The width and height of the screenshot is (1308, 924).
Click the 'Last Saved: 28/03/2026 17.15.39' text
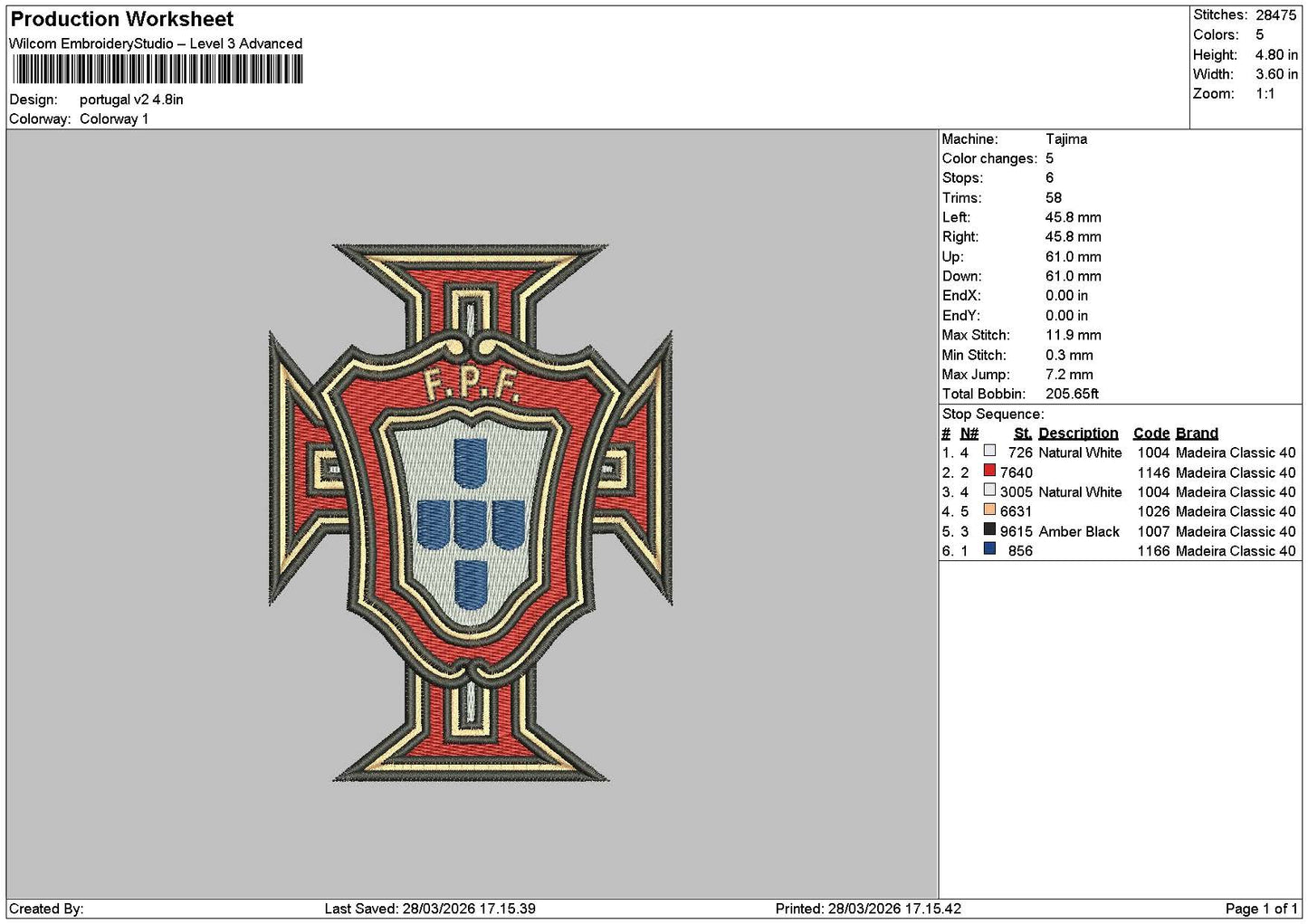point(430,909)
